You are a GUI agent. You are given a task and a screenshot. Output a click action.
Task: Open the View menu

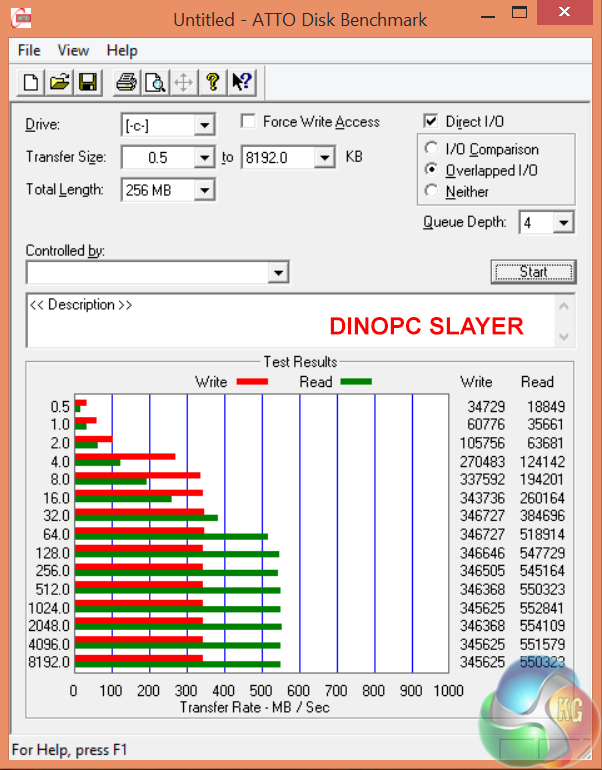(73, 50)
